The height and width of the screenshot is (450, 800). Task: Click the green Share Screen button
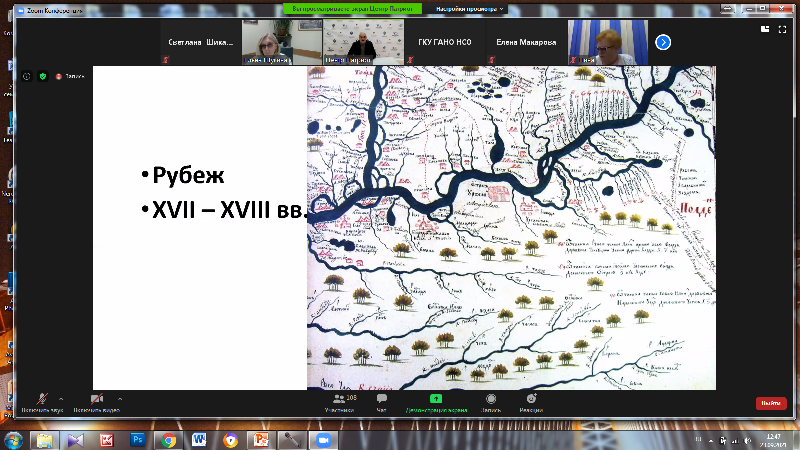point(436,403)
